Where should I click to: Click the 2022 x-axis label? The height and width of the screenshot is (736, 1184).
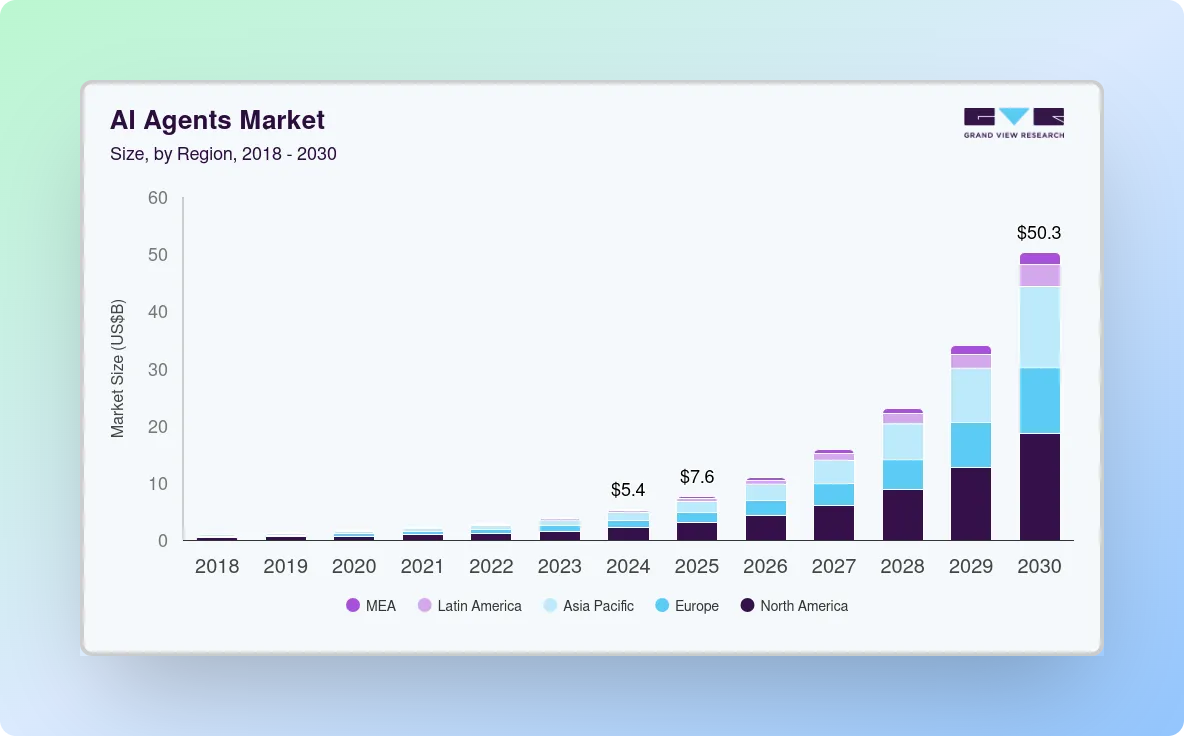(491, 566)
